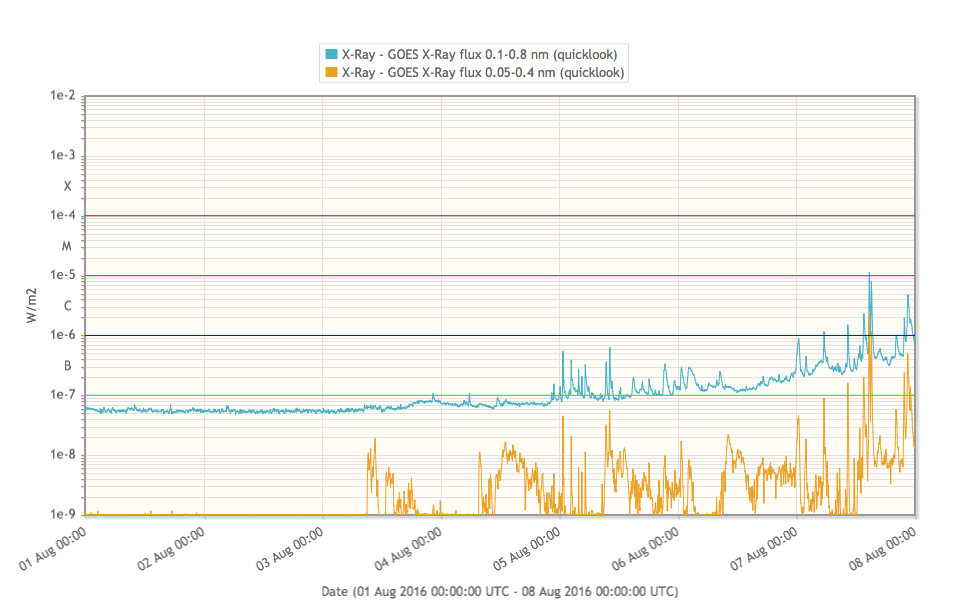Select the 1e-5 y-axis label

pos(62,275)
